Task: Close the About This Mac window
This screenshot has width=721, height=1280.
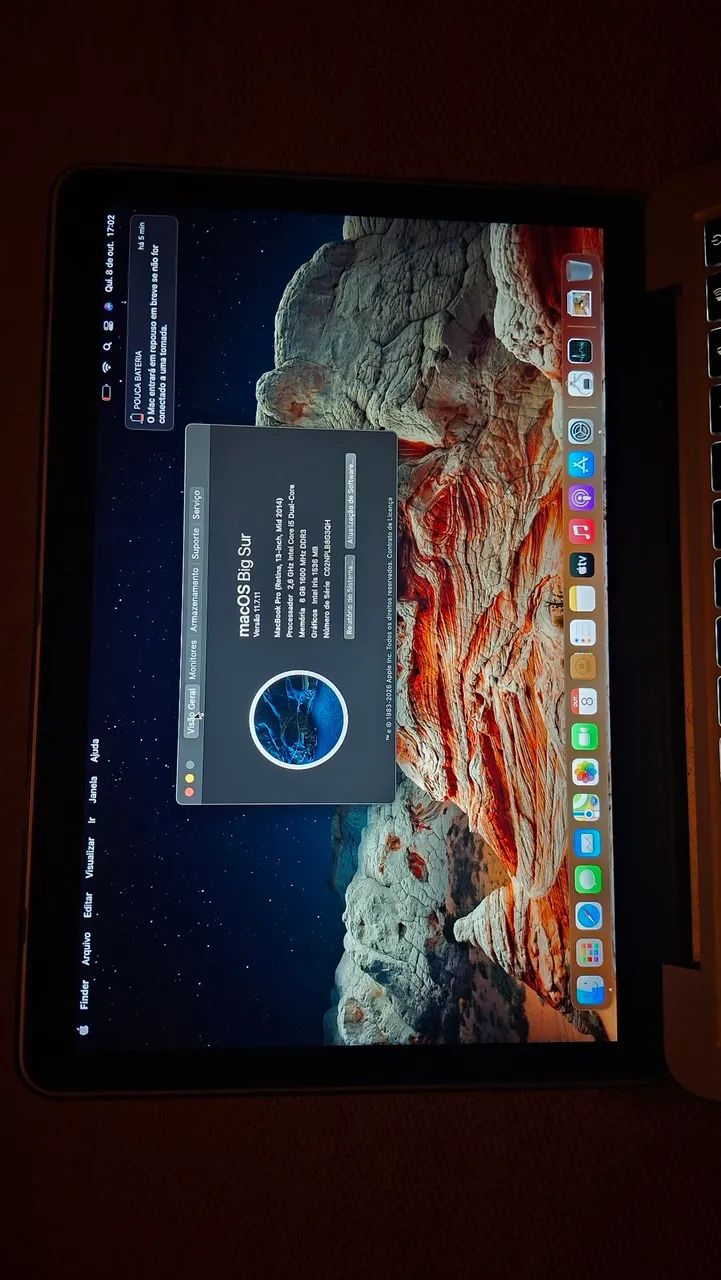Action: click(x=189, y=791)
